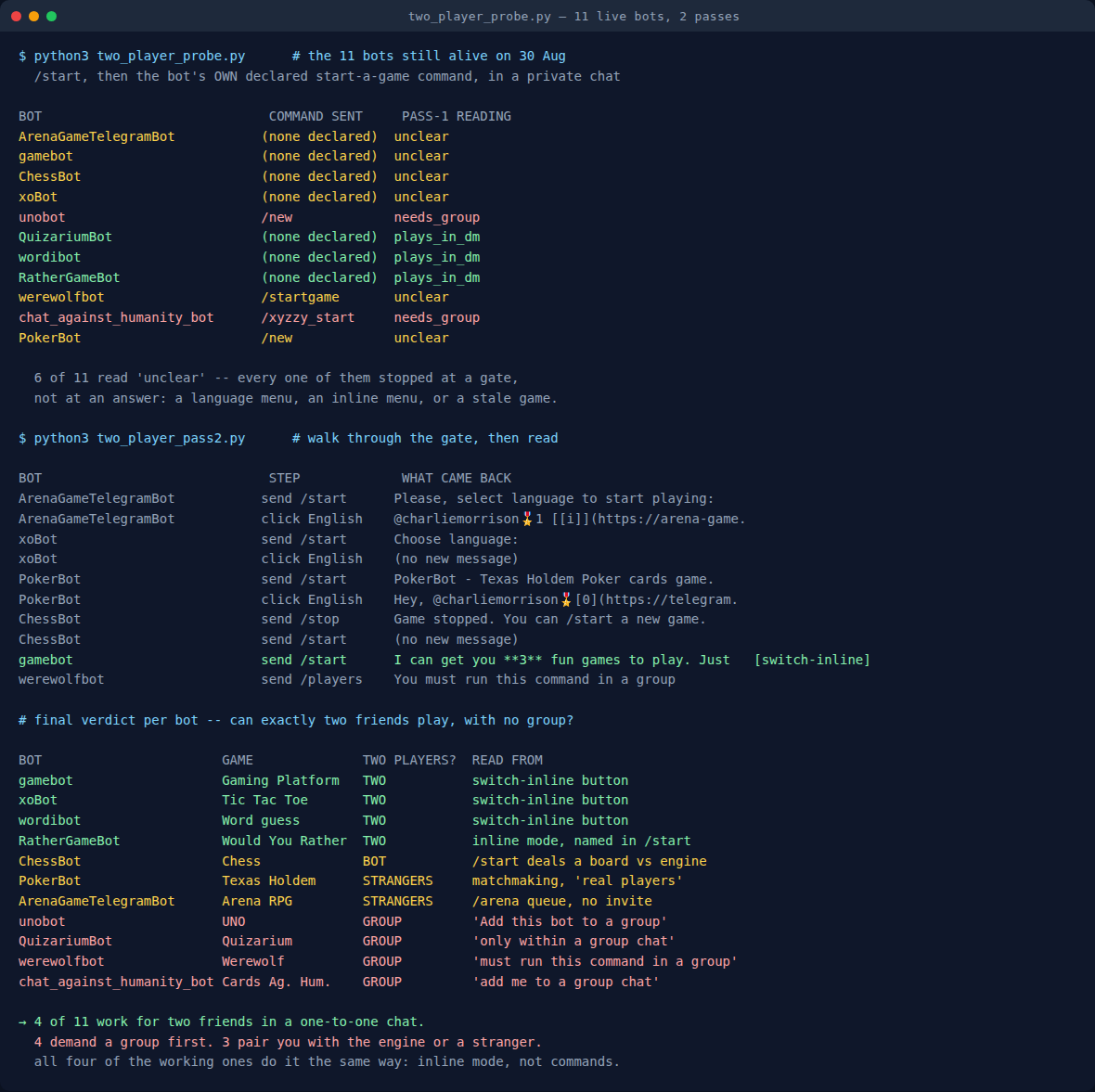Image resolution: width=1095 pixels, height=1092 pixels.
Task: Click 'You must run this command in a group'
Action: pos(535,678)
